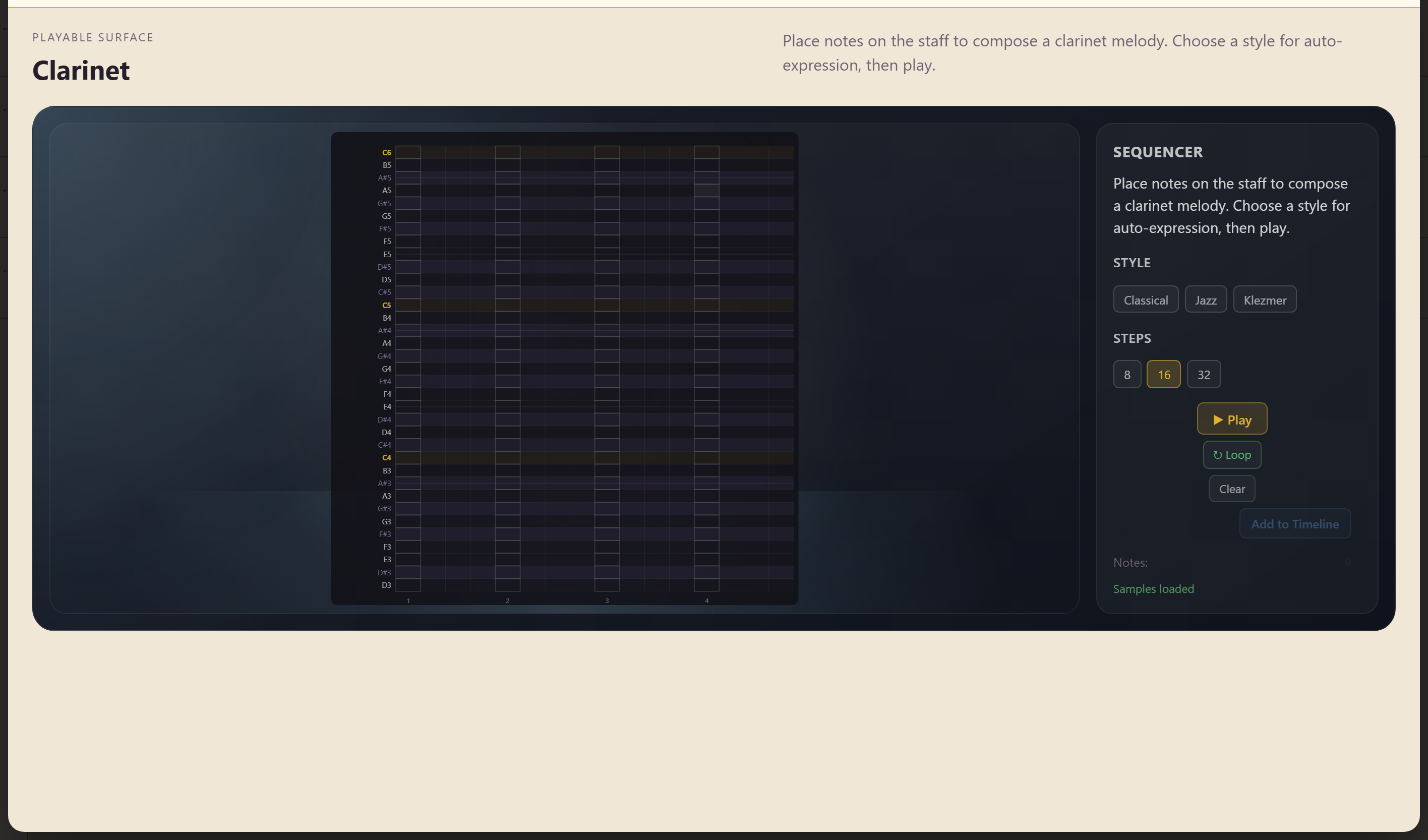Click the STYLE section label
1428x840 pixels.
click(1132, 262)
